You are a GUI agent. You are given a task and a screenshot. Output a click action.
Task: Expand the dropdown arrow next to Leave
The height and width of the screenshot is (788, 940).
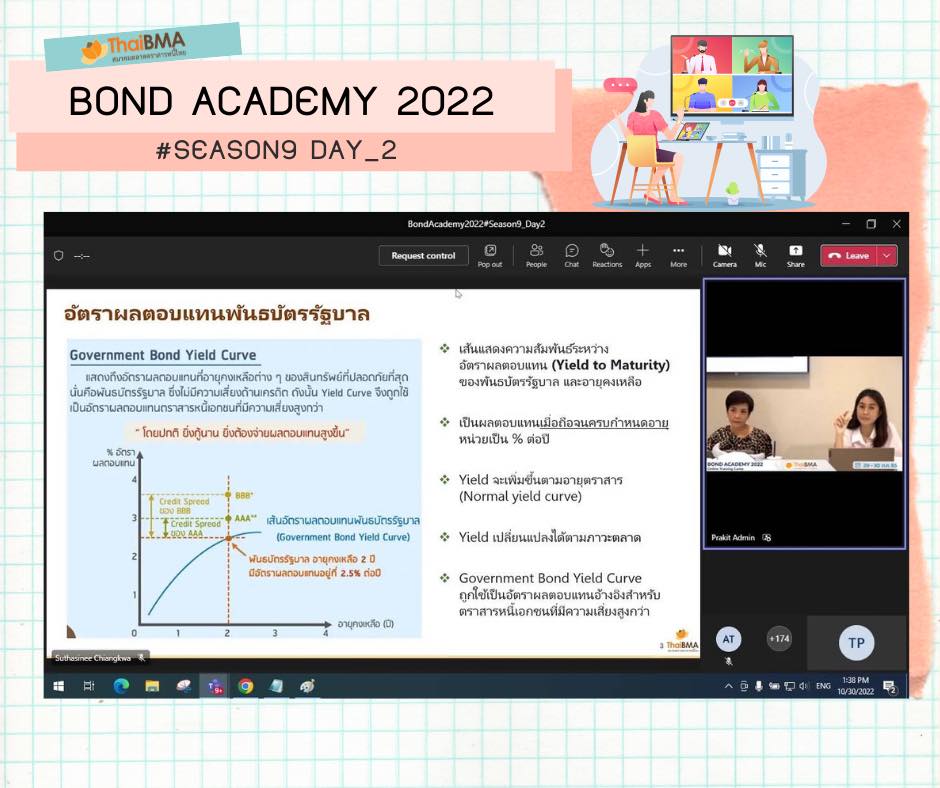pos(887,256)
